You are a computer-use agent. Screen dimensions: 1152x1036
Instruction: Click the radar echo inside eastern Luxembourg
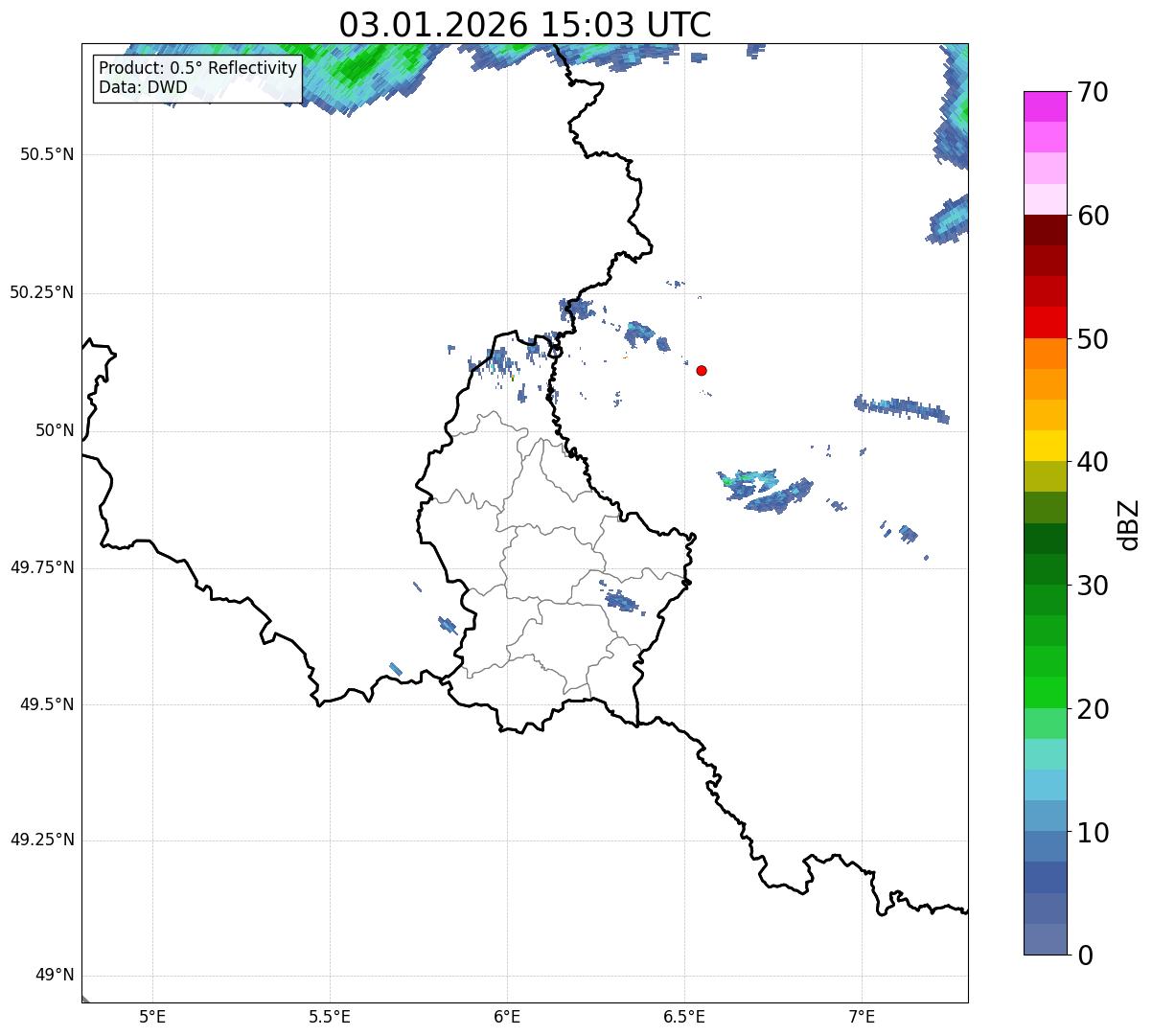(x=620, y=602)
